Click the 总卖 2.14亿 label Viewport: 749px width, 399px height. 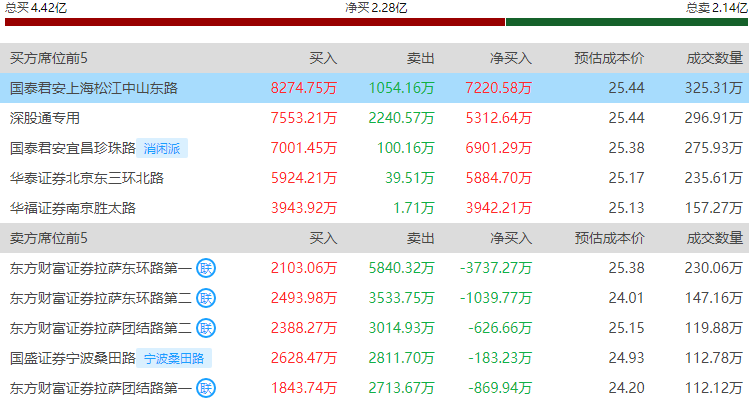(x=717, y=7)
